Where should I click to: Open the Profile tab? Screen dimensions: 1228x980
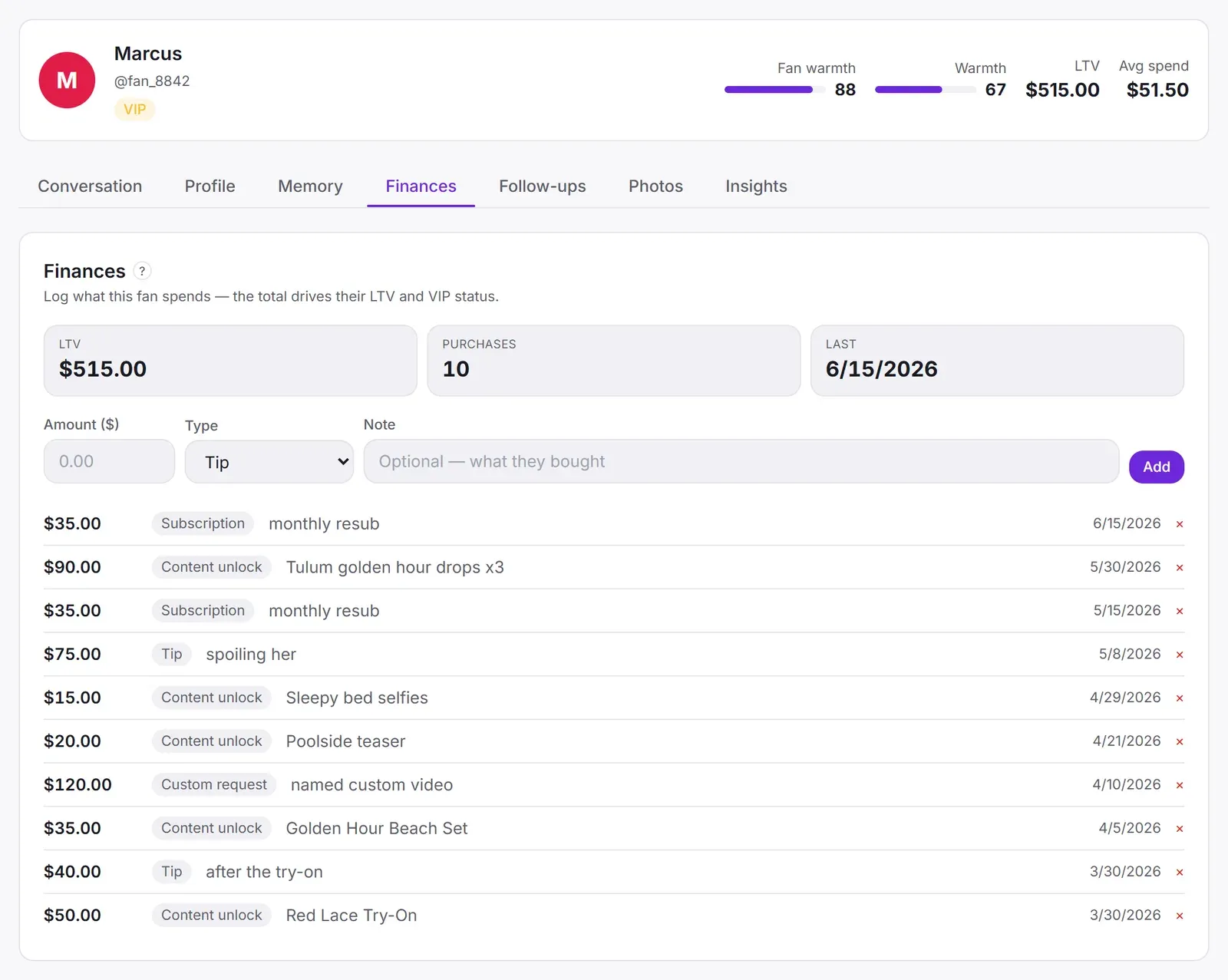pyautogui.click(x=210, y=186)
